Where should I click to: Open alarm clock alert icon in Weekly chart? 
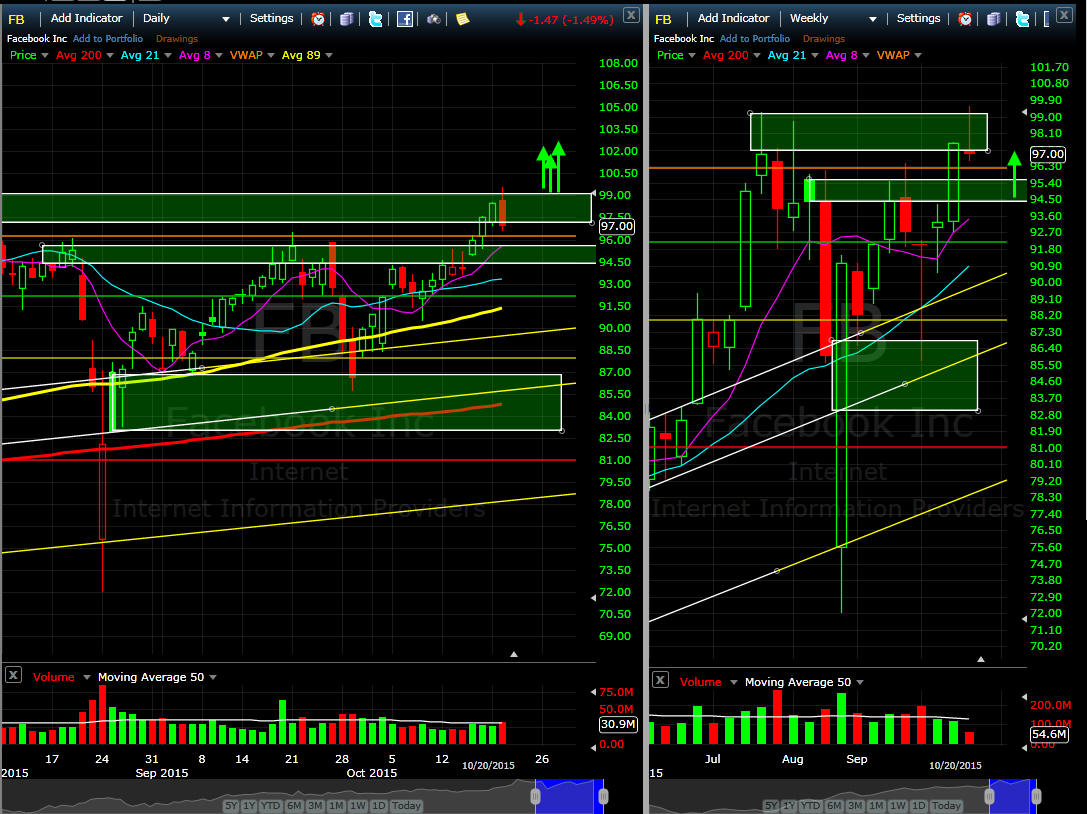[x=964, y=19]
